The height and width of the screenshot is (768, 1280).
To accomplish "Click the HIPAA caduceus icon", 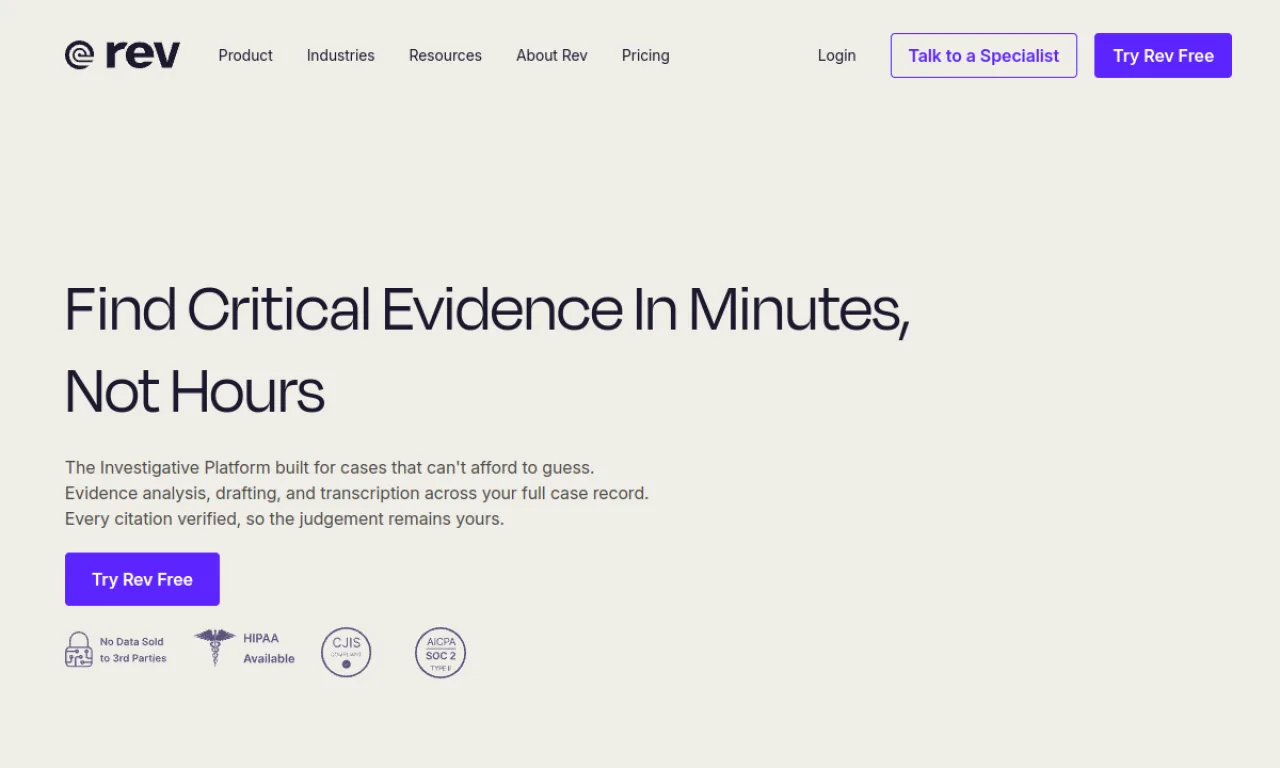I will coord(214,647).
